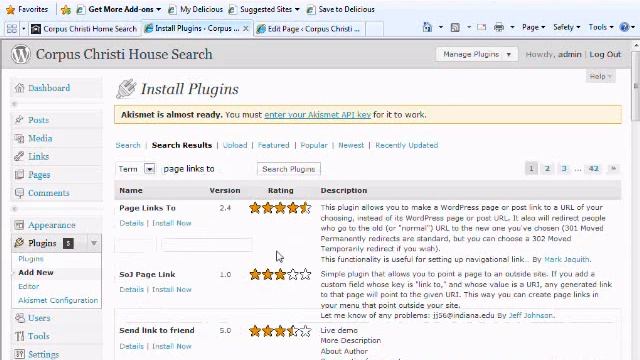Click Log Out
Viewport: 640px width, 360px height.
(x=605, y=54)
